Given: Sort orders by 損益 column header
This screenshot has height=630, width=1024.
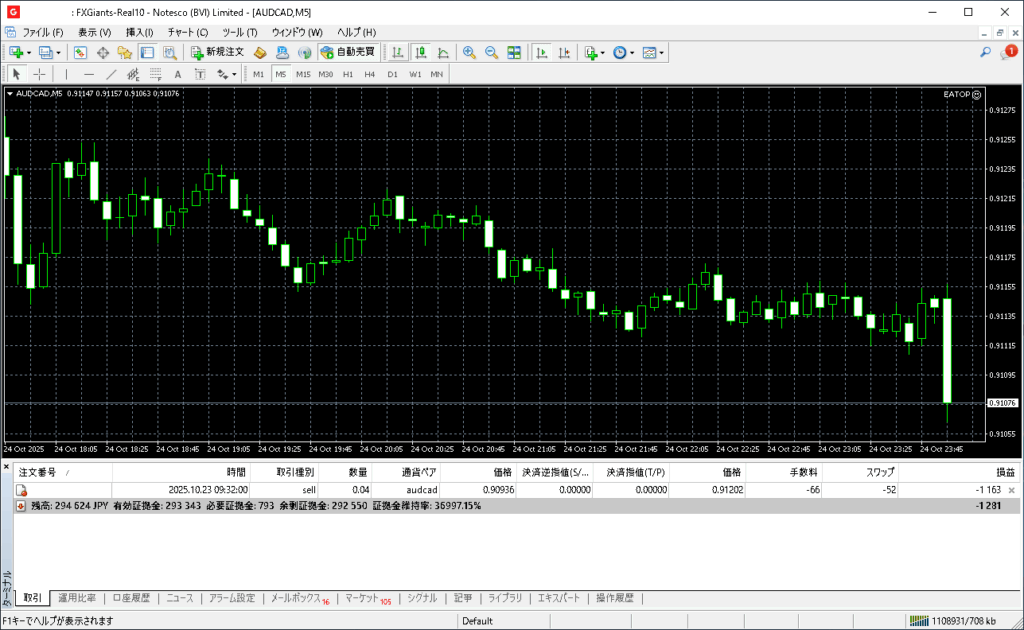Looking at the screenshot, I should (x=1004, y=472).
